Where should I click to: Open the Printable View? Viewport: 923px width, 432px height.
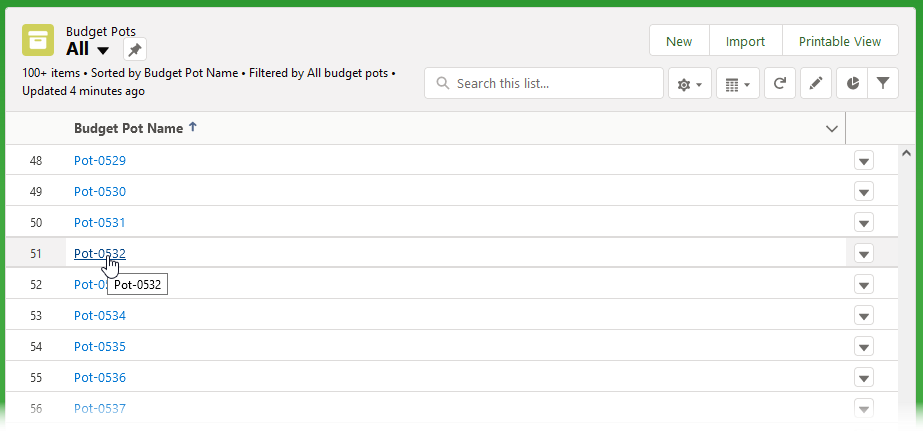(839, 41)
